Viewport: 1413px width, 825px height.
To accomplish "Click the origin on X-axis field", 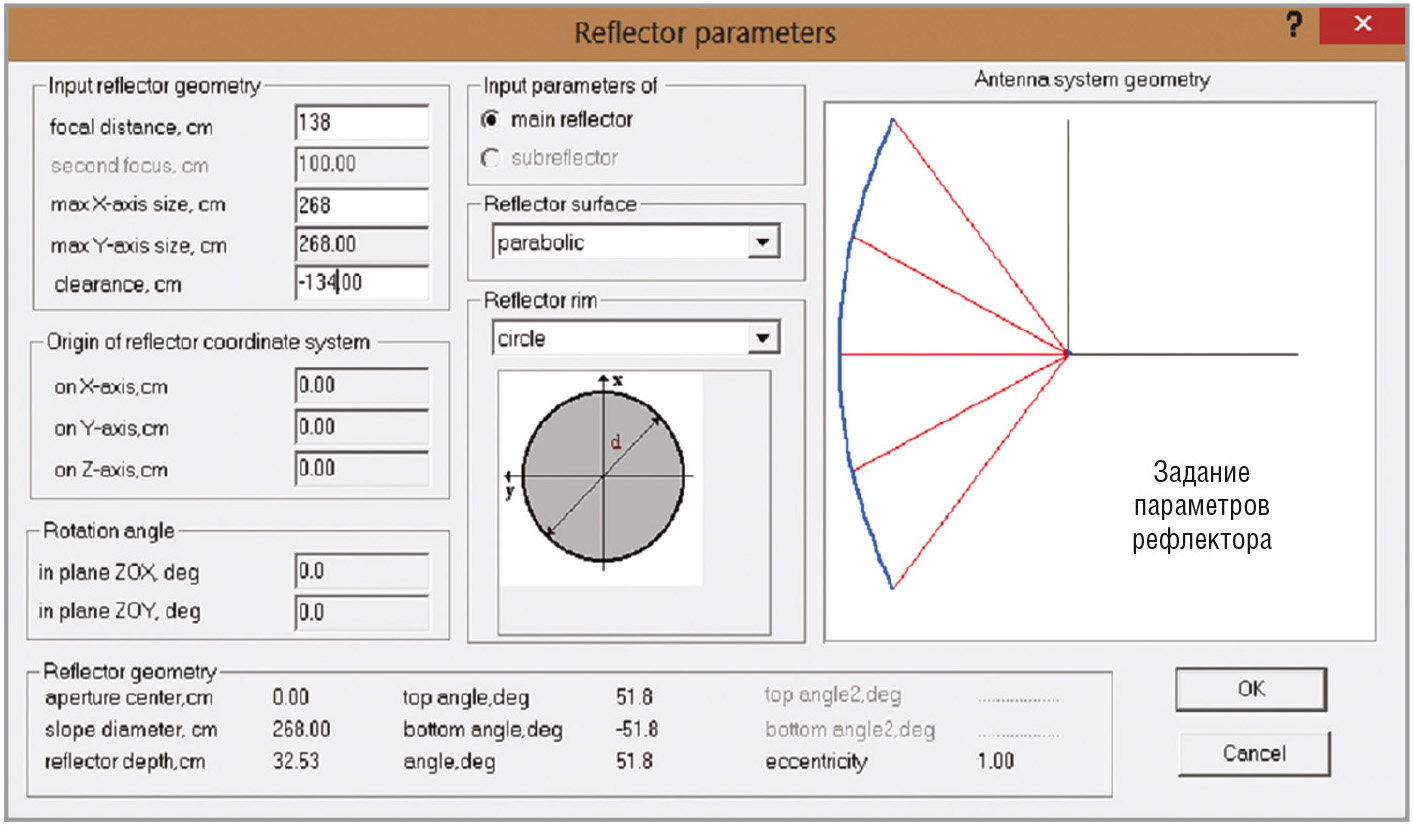I will click(362, 385).
